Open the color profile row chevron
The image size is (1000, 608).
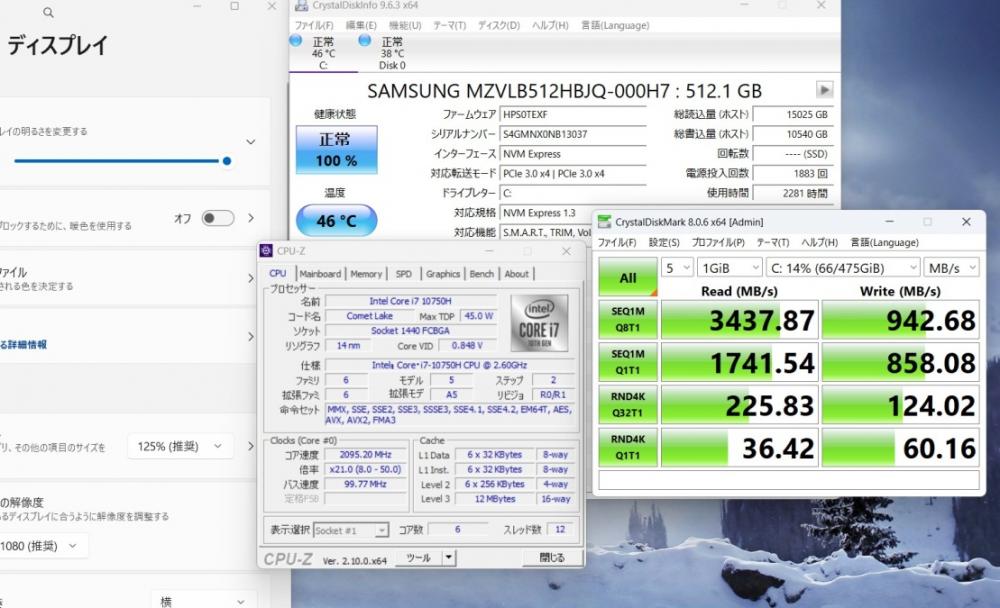click(251, 278)
